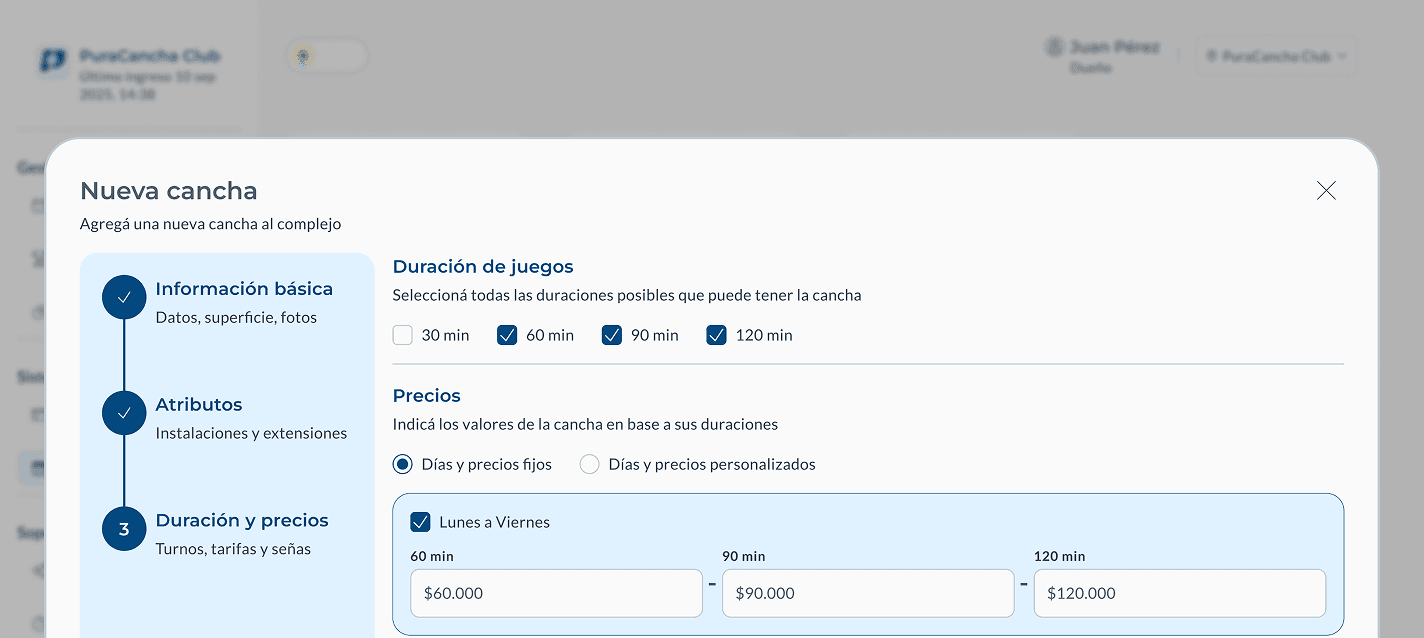Click the Información básica step checkmark circle

[124, 297]
